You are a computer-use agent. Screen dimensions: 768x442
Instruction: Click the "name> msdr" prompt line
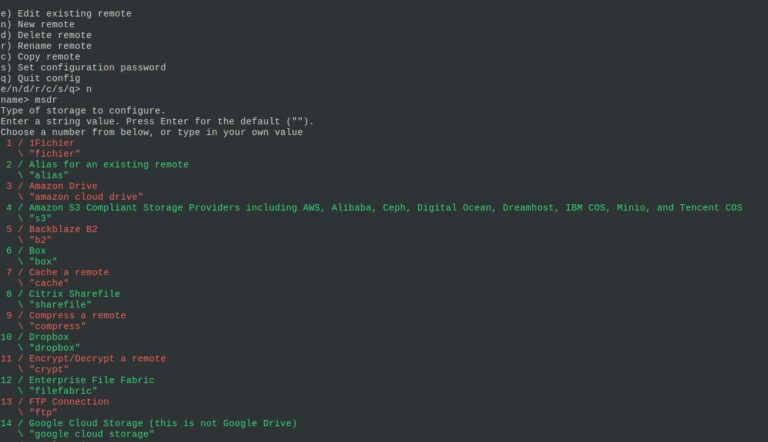(x=28, y=100)
